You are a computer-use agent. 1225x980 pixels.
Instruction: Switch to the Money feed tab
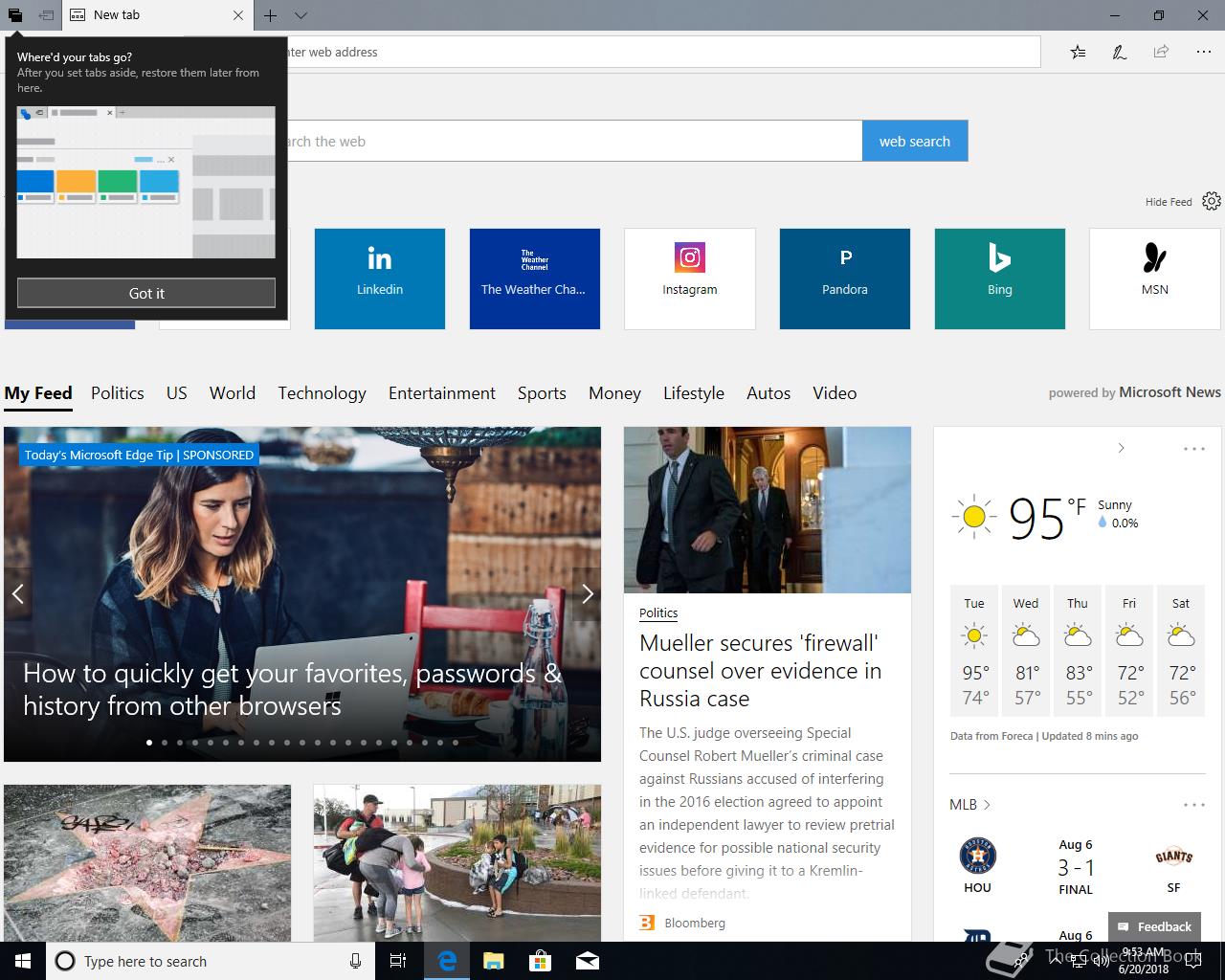point(614,393)
